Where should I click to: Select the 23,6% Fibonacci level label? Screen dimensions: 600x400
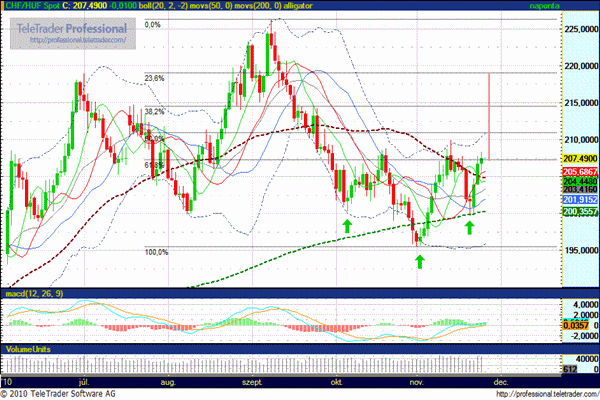pyautogui.click(x=154, y=77)
